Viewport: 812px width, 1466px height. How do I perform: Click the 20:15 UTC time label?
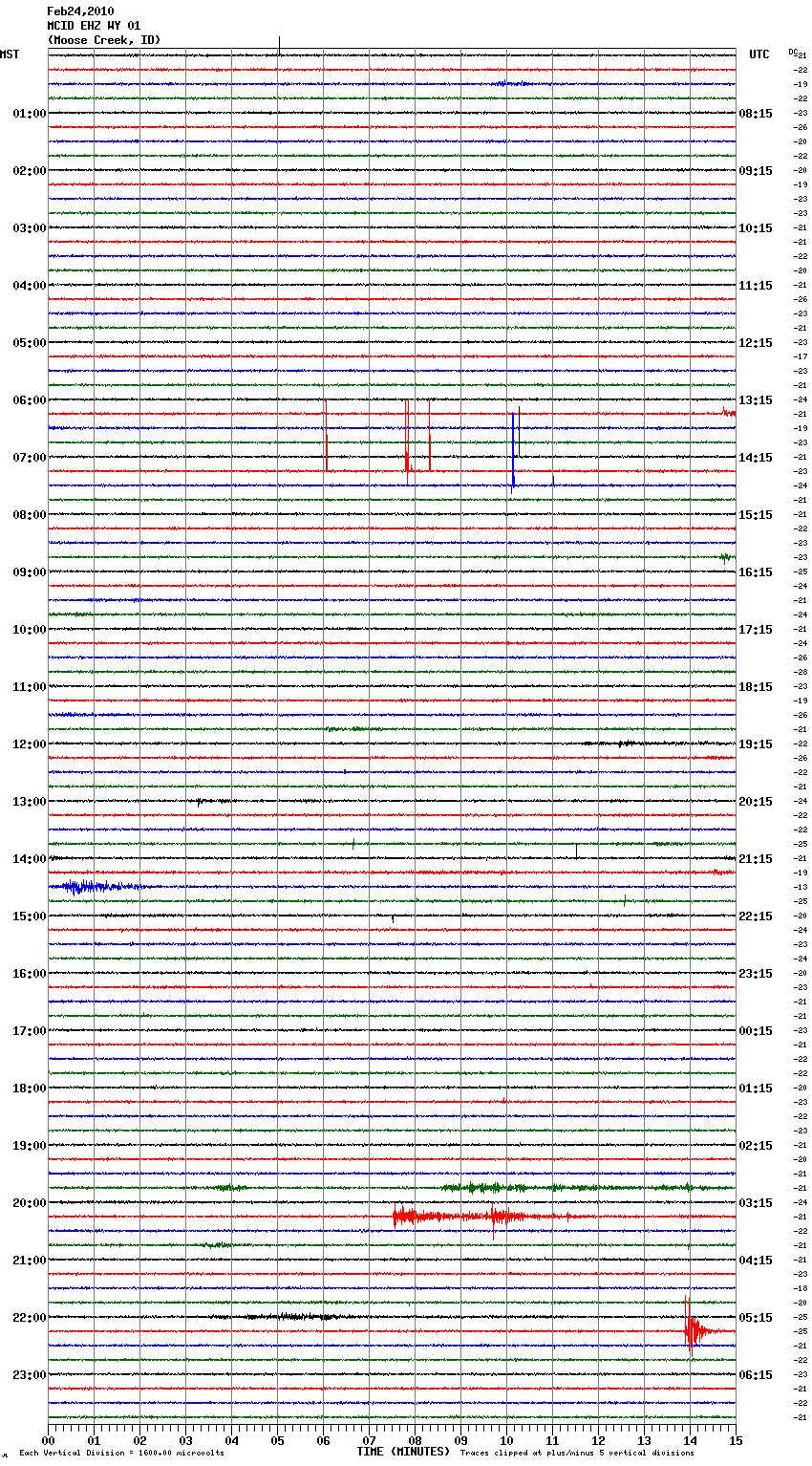(756, 802)
